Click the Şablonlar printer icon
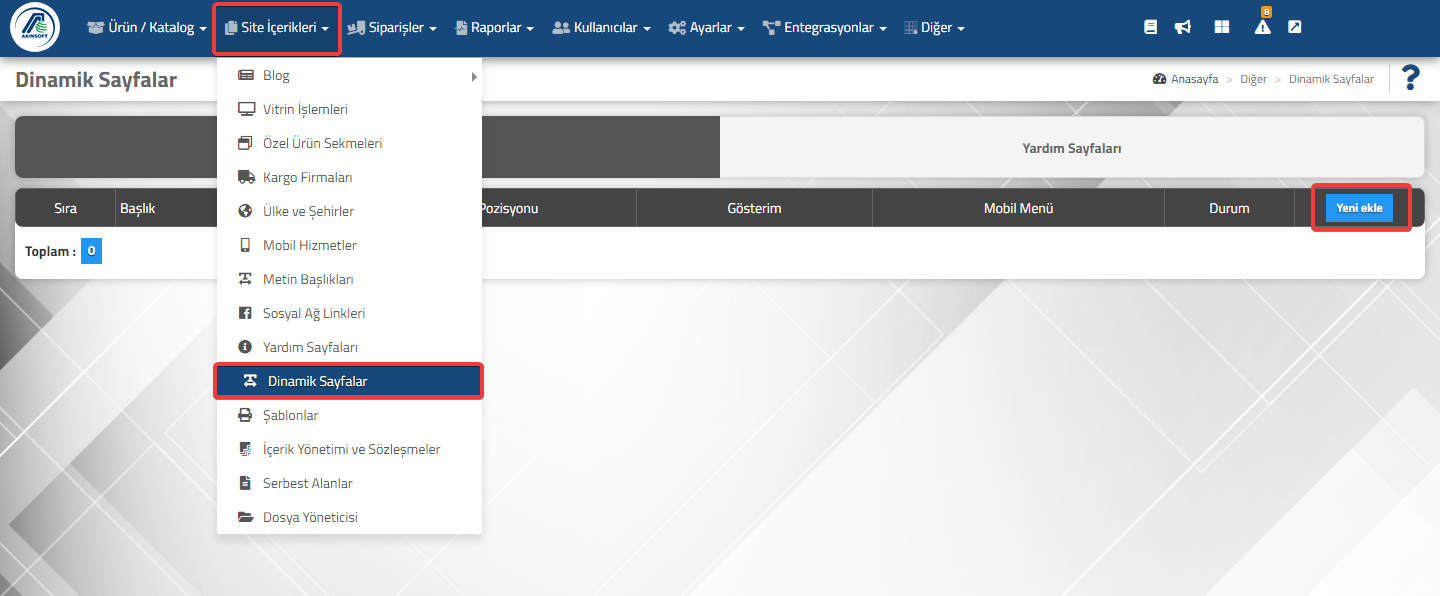 245,415
